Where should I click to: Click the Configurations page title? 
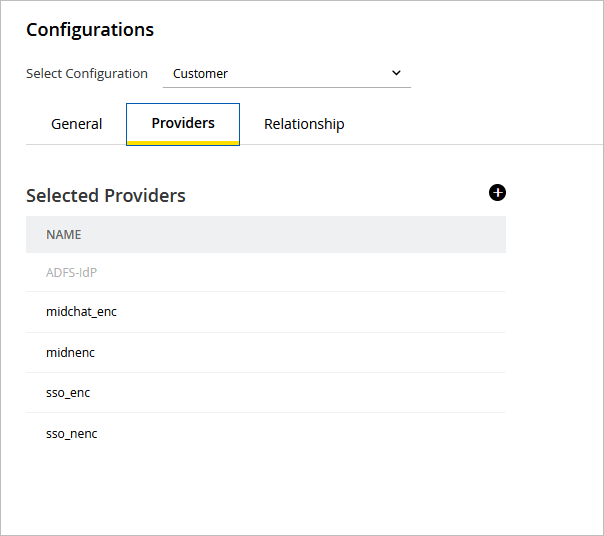(x=90, y=30)
